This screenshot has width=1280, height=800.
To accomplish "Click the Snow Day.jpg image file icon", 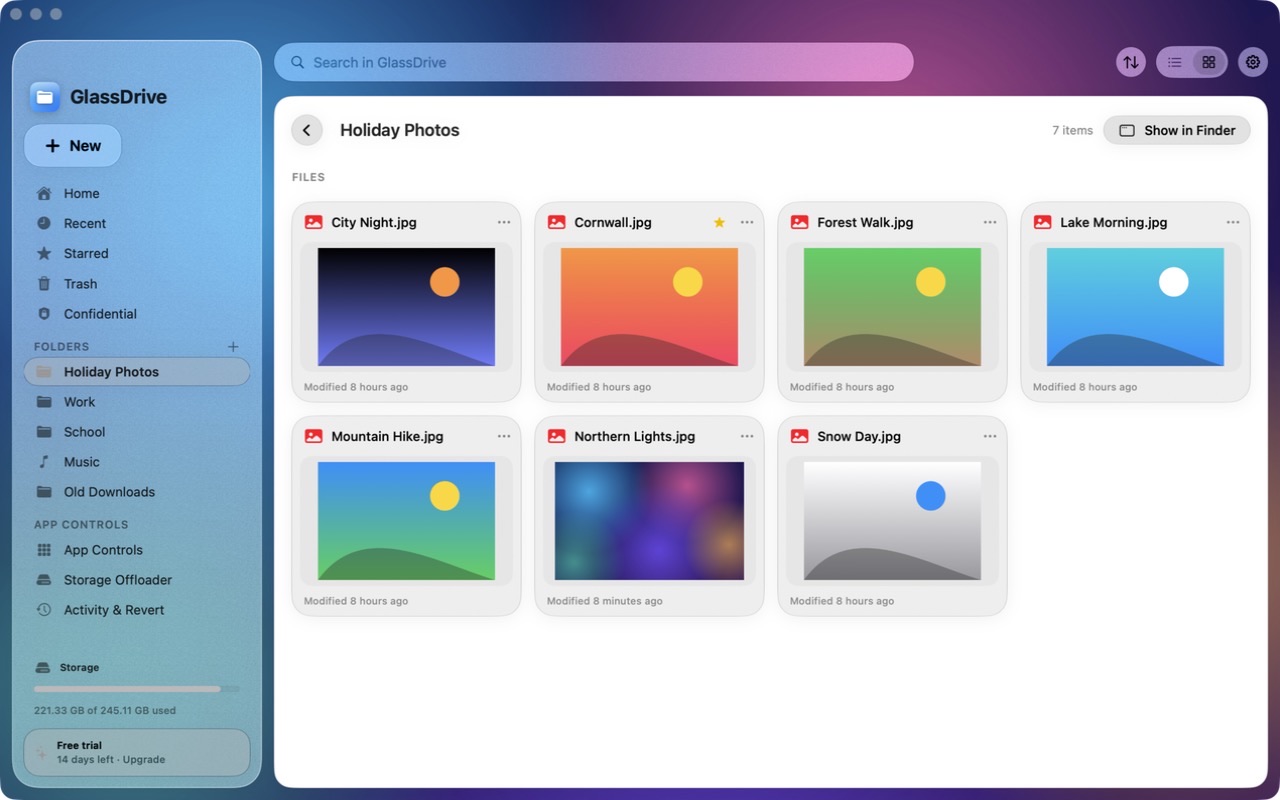I will click(800, 437).
